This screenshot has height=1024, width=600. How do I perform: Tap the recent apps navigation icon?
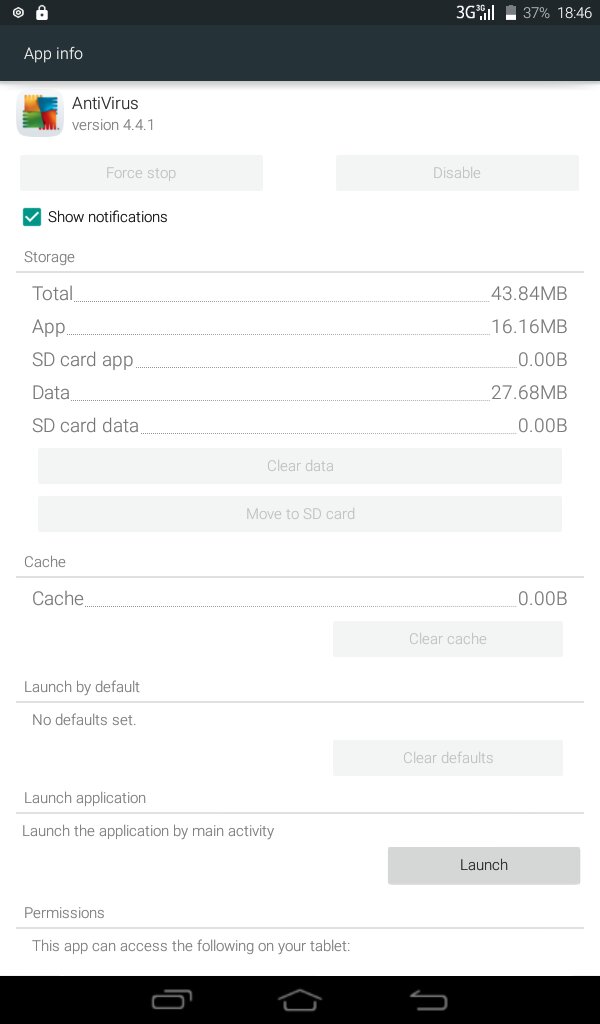pos(172,1000)
